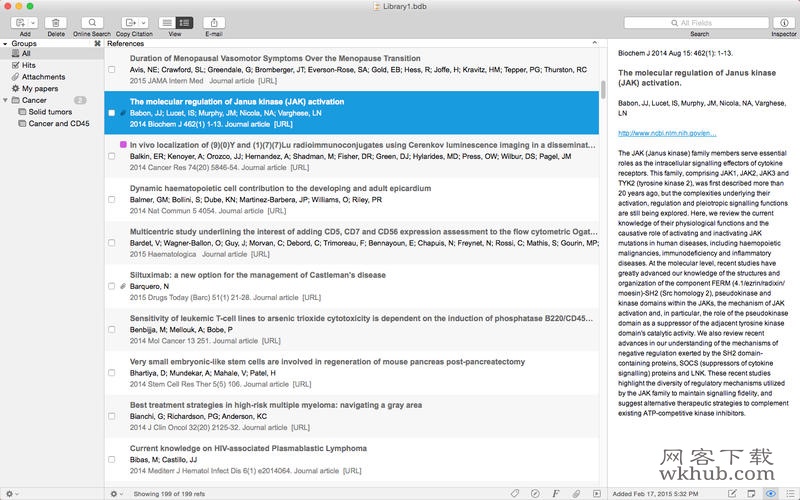
Task: Select the Cancer and CD45 group
Action: coord(52,123)
